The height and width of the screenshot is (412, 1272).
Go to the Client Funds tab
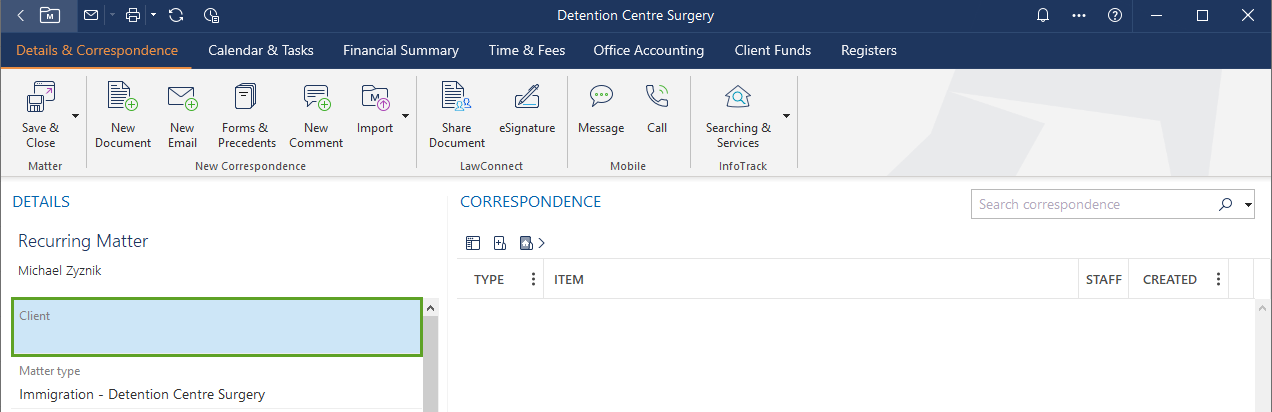pos(772,50)
